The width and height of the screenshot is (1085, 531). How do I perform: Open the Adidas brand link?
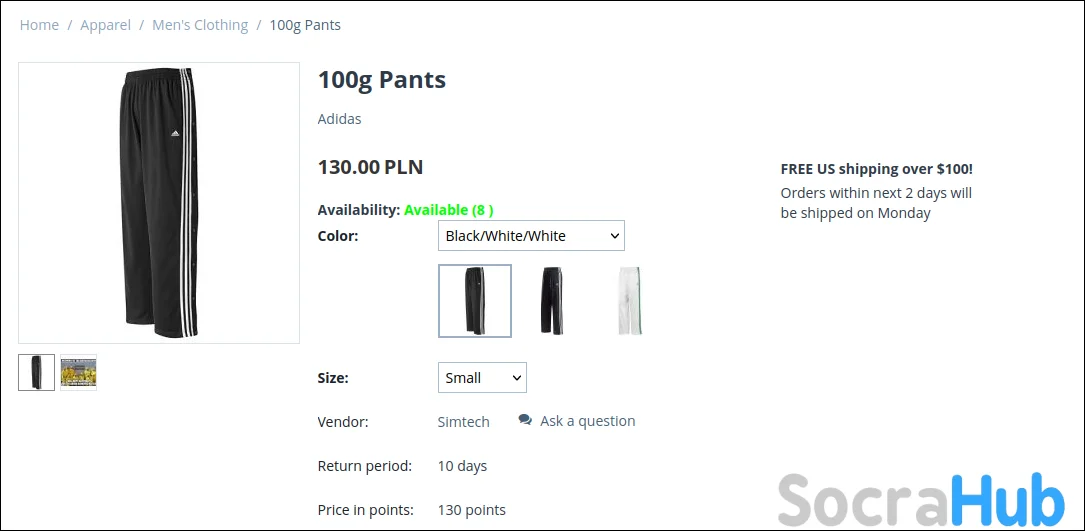(339, 119)
